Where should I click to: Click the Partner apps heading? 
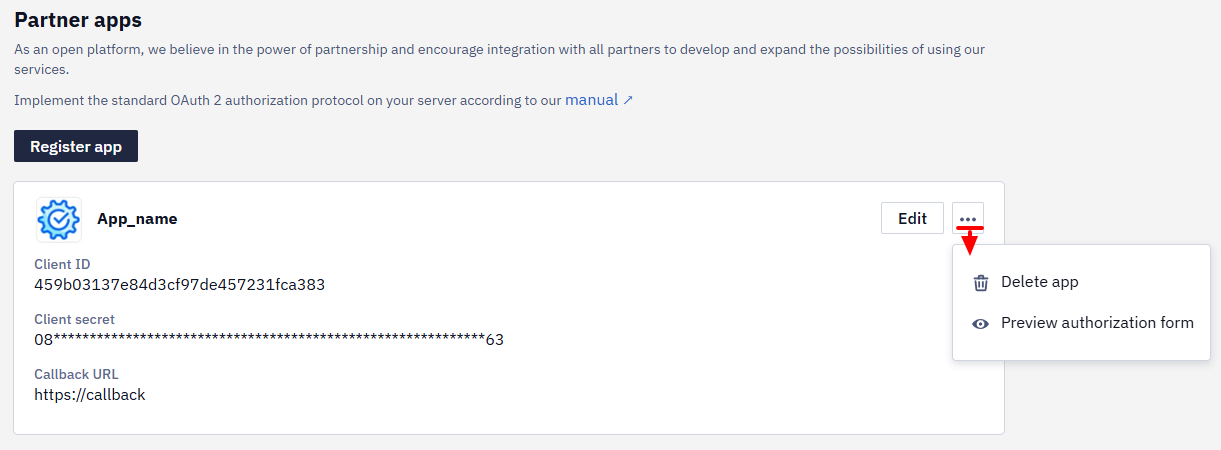[78, 19]
